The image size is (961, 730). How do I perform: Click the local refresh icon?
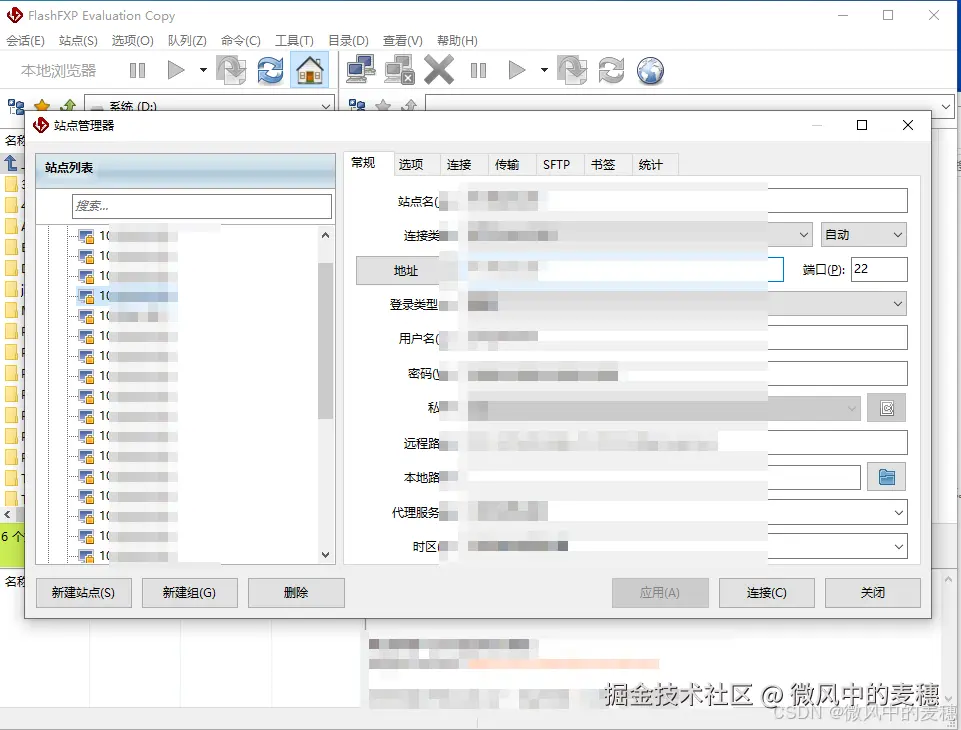pos(270,70)
